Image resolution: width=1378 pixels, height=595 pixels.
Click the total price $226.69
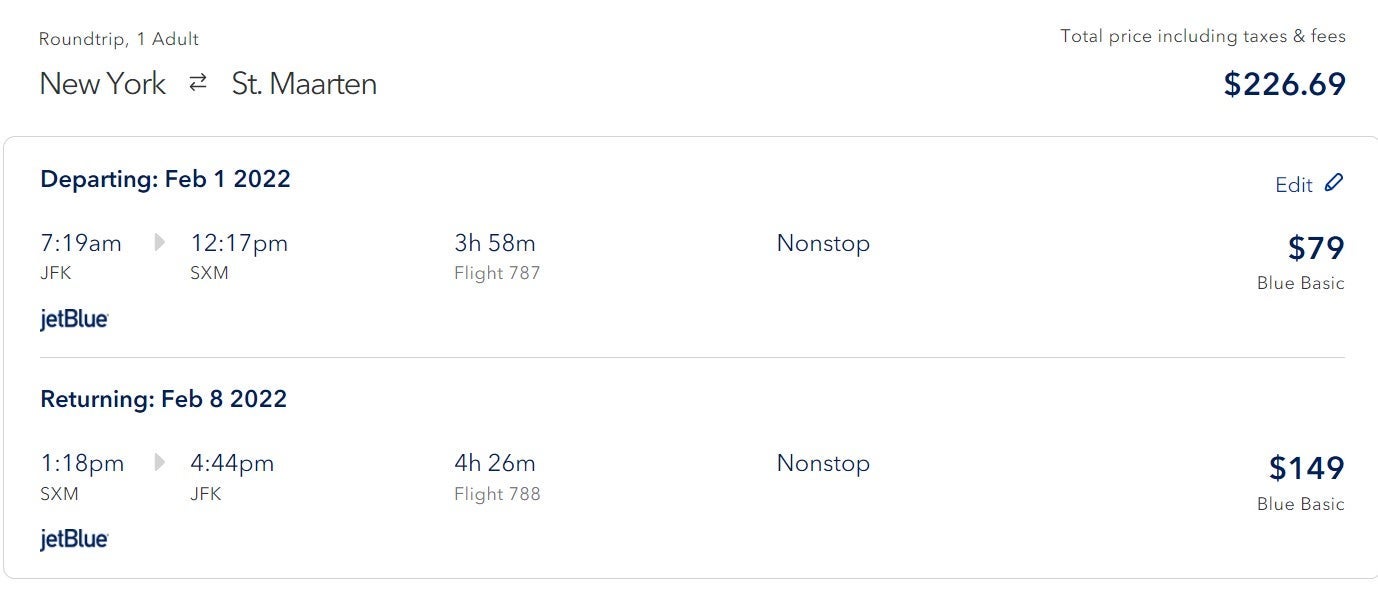[x=1285, y=84]
